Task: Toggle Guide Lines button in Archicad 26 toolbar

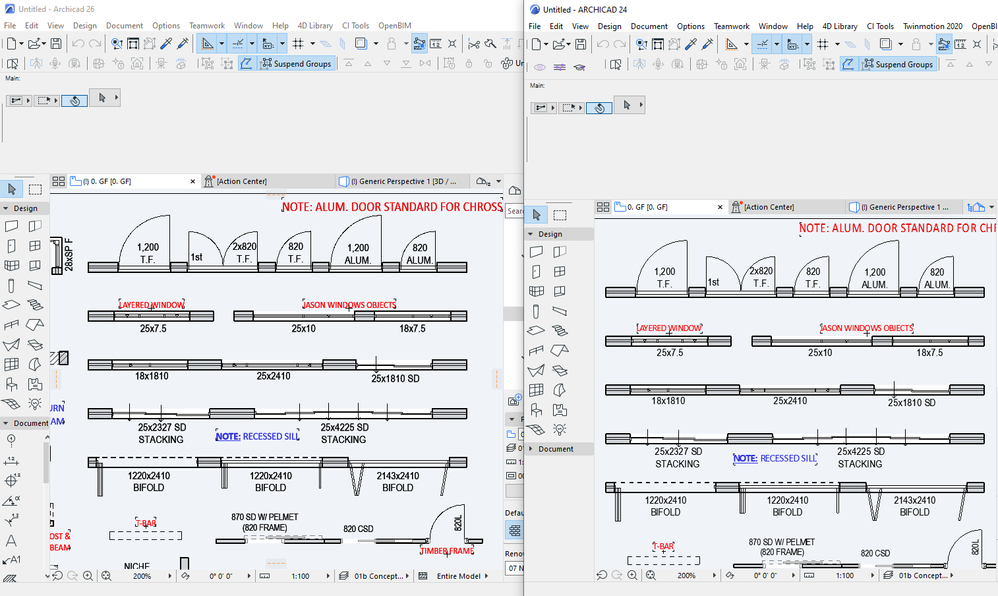Action: click(x=207, y=43)
